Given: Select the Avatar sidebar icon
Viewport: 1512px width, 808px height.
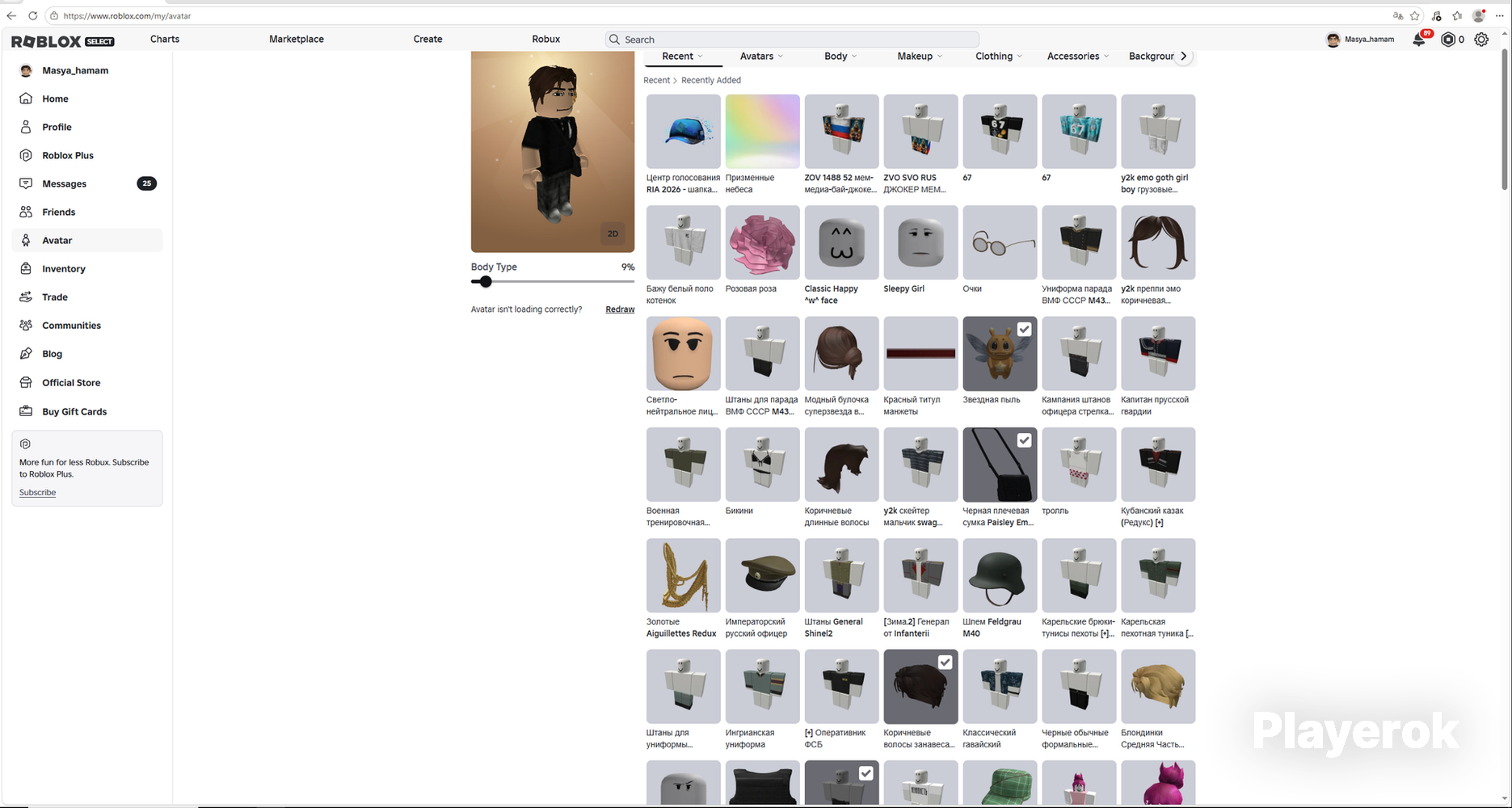Looking at the screenshot, I should click(x=26, y=240).
